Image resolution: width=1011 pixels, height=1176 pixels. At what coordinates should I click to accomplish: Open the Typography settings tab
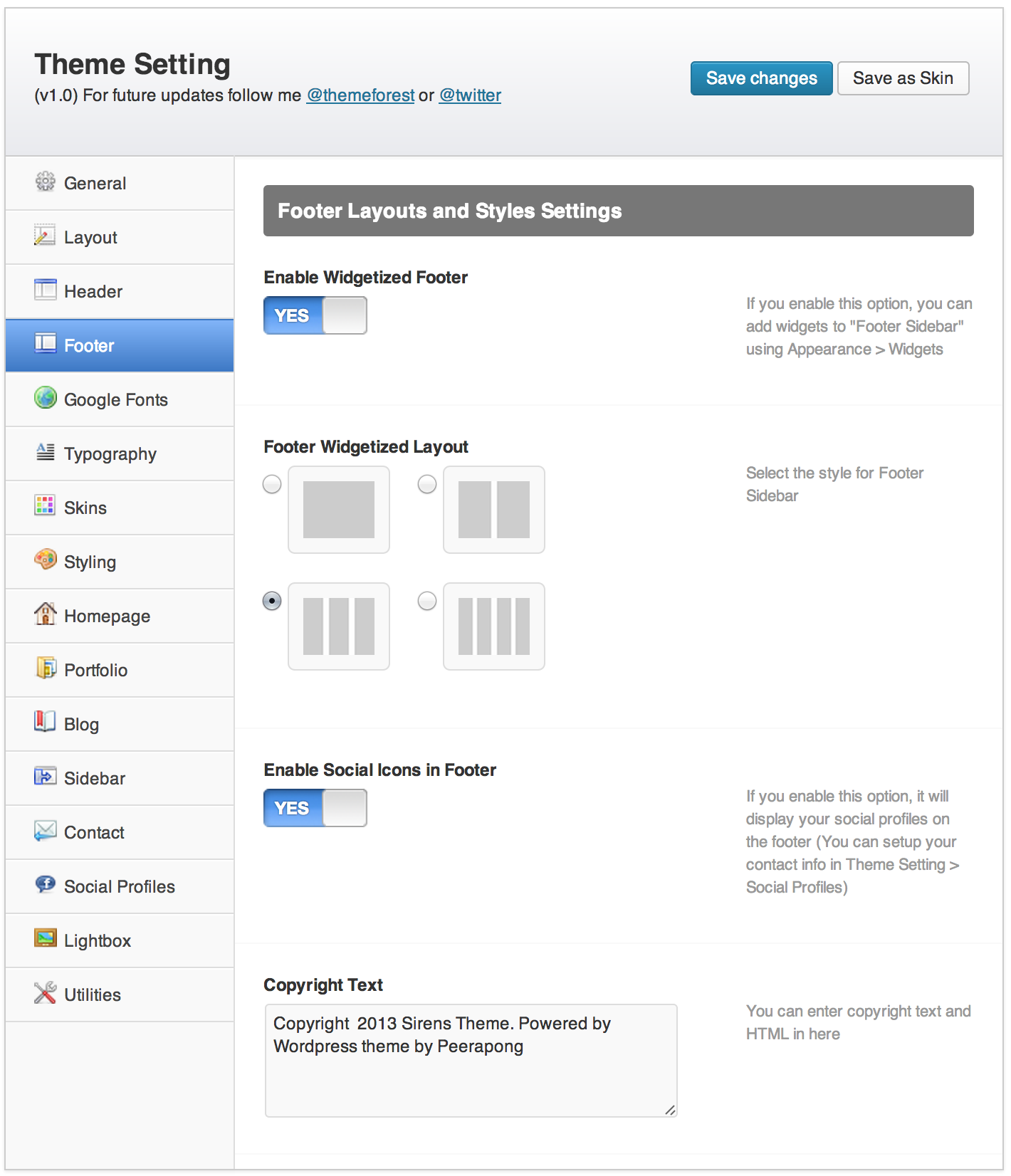click(110, 454)
